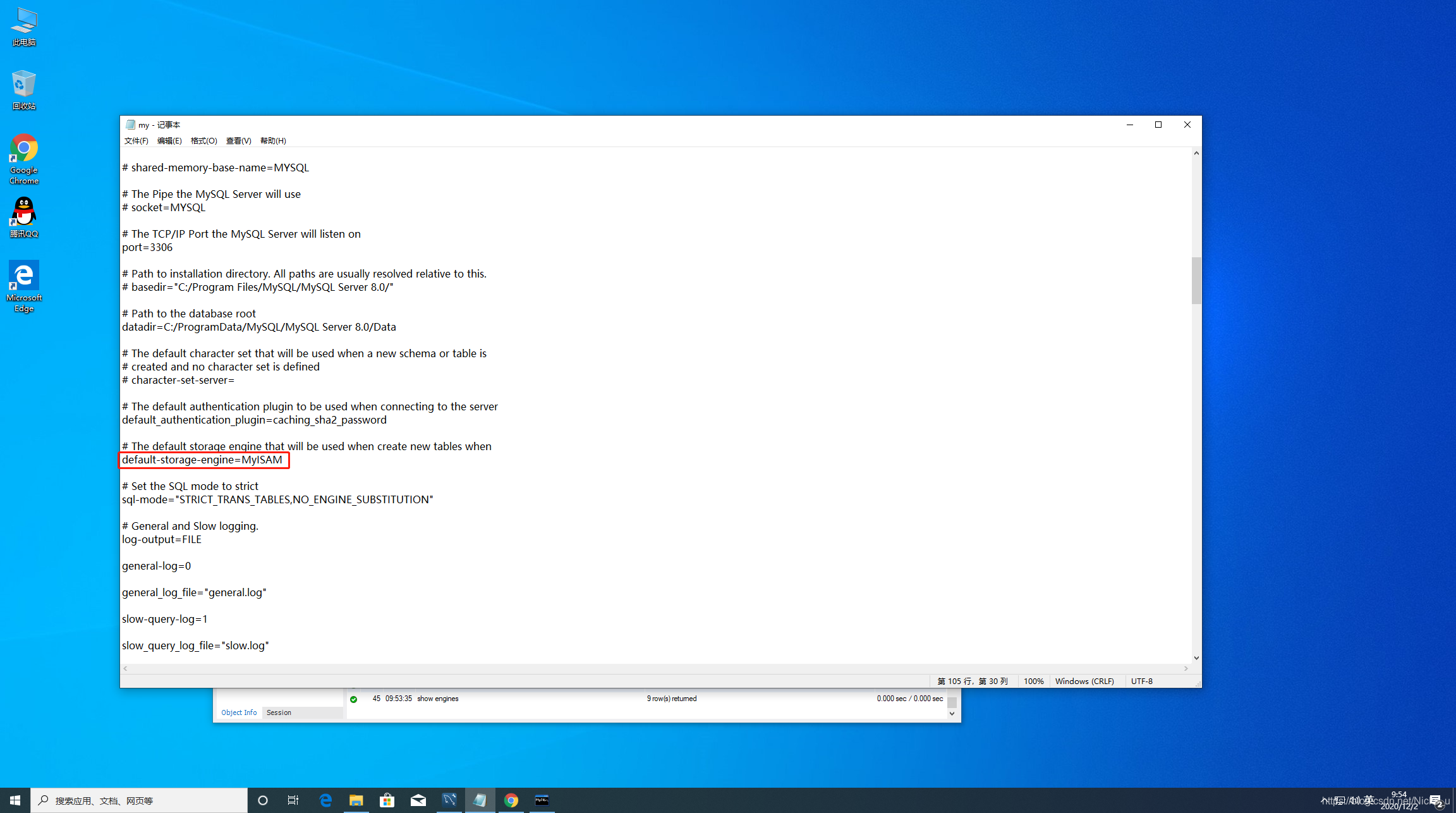Screen dimensions: 1456x813
Task: Select the Object Info tab
Action: pyautogui.click(x=239, y=712)
